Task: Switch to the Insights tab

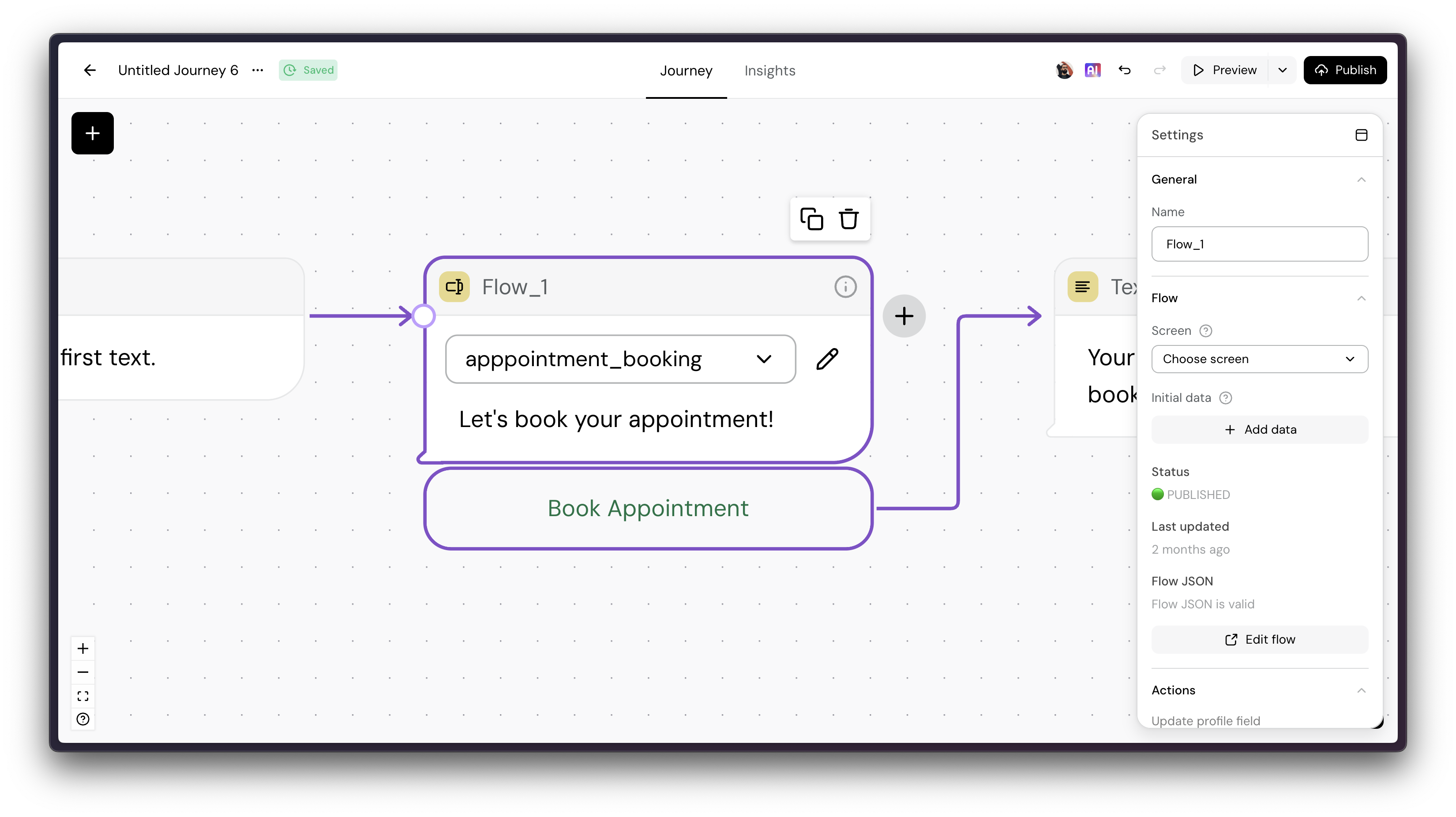Action: [x=769, y=71]
